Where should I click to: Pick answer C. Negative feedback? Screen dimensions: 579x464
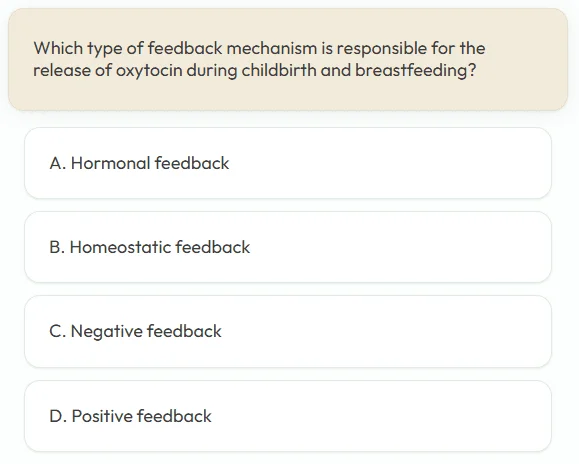[288, 331]
